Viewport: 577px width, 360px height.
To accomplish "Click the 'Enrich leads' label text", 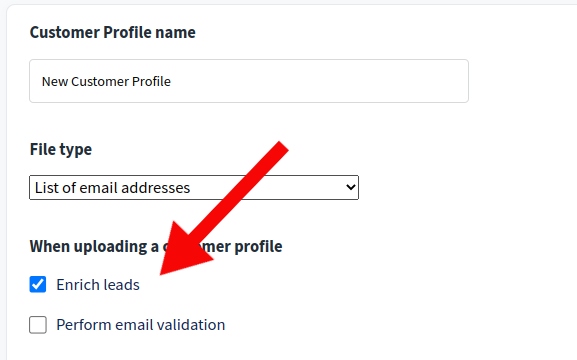I will click(x=98, y=285).
